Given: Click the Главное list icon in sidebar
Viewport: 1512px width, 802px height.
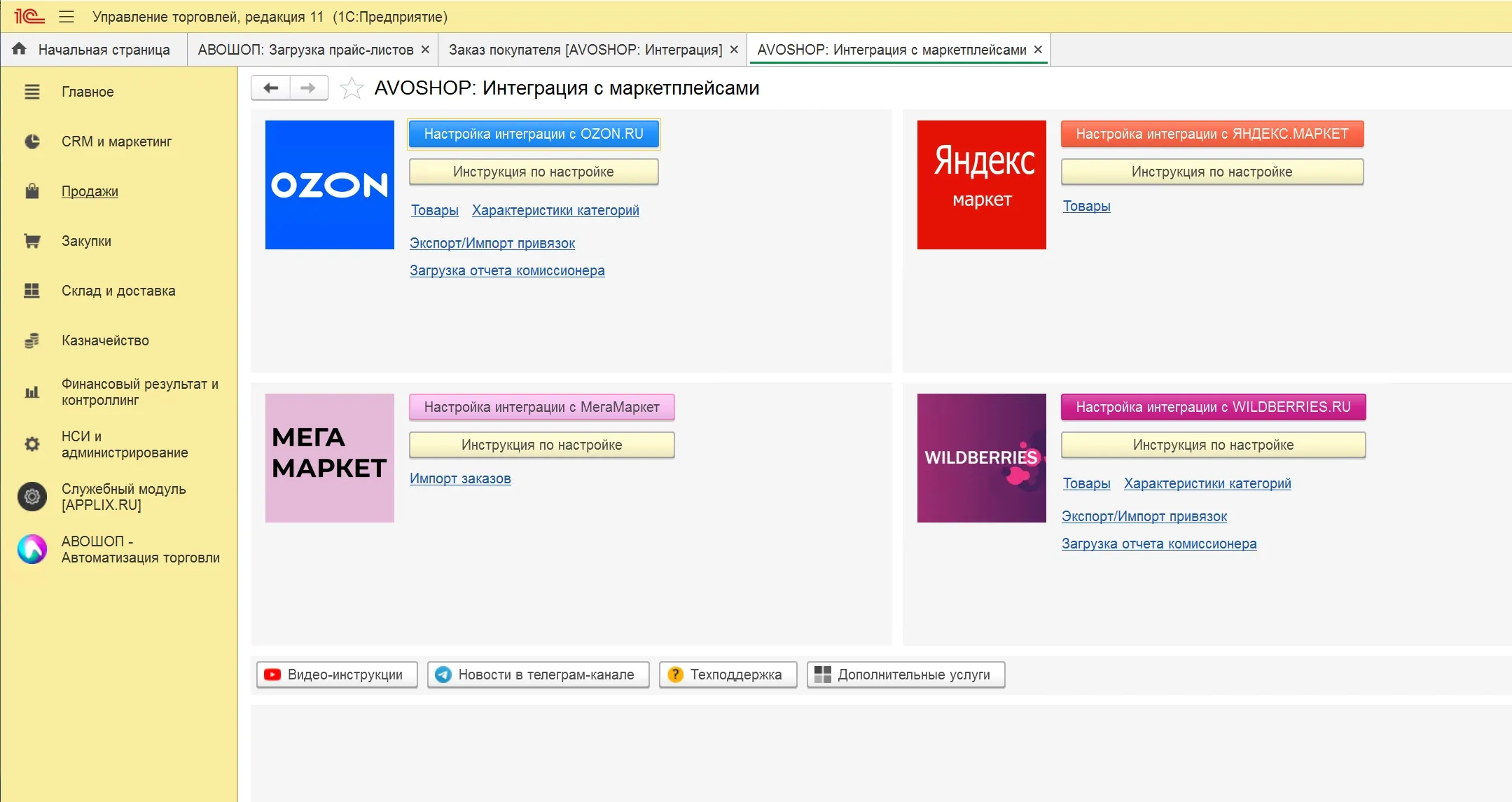Looking at the screenshot, I should 32,92.
